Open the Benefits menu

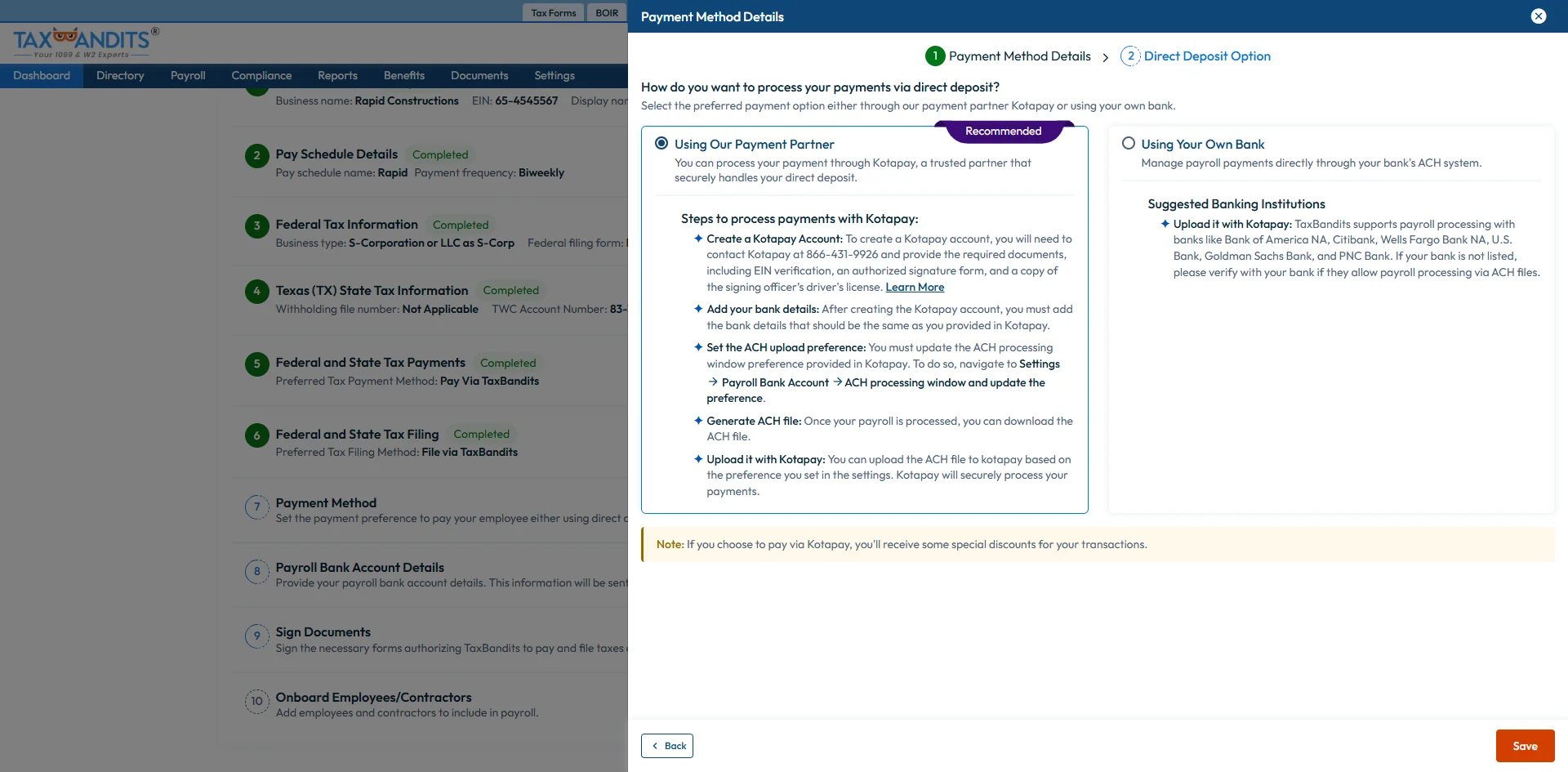tap(404, 76)
